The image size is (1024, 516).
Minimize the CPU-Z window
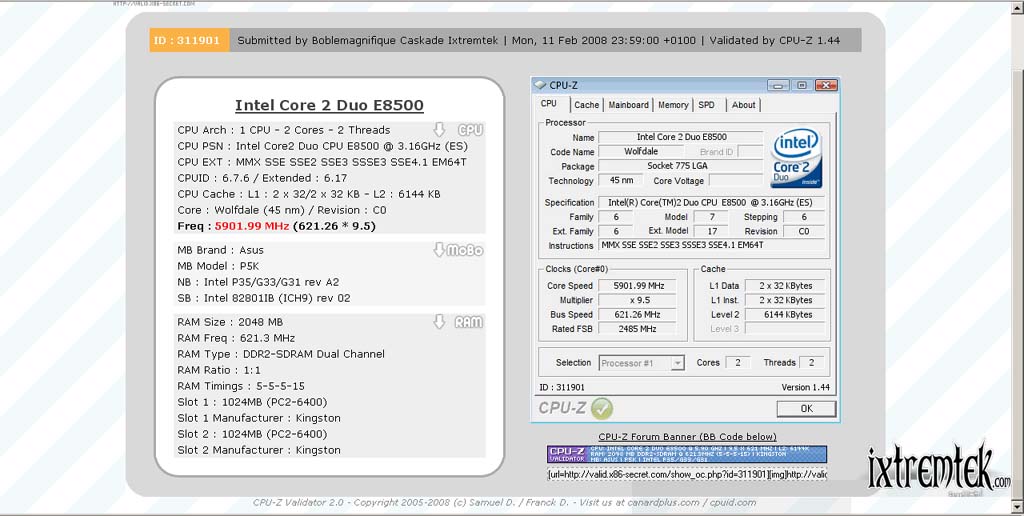point(778,85)
